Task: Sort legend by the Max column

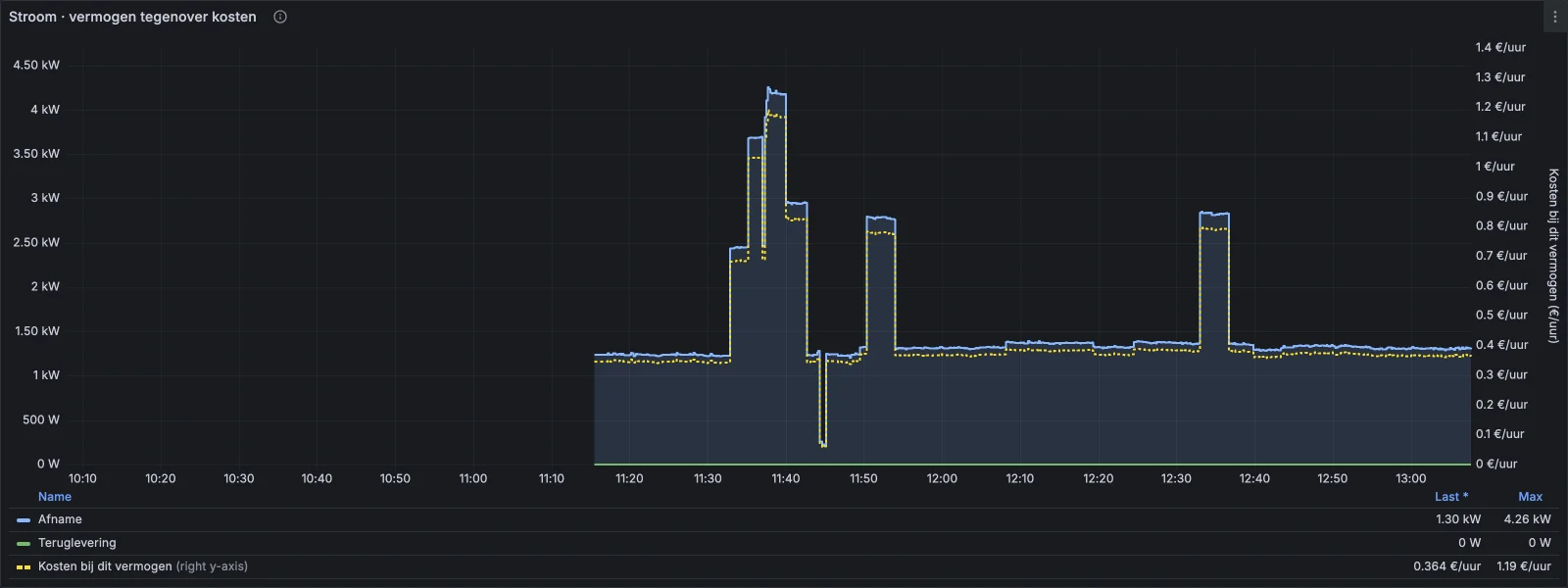Action: click(1530, 497)
